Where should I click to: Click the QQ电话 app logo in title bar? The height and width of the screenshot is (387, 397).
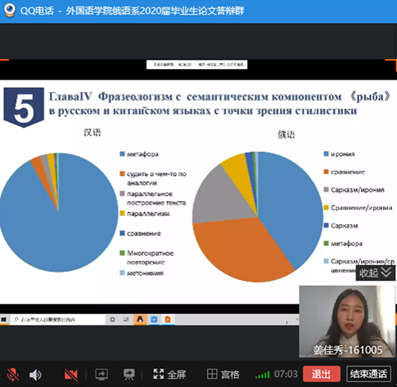9,10
